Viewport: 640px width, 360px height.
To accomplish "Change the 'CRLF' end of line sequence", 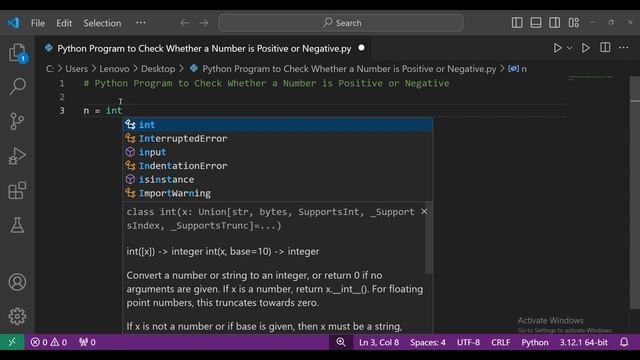I will click(x=500, y=342).
